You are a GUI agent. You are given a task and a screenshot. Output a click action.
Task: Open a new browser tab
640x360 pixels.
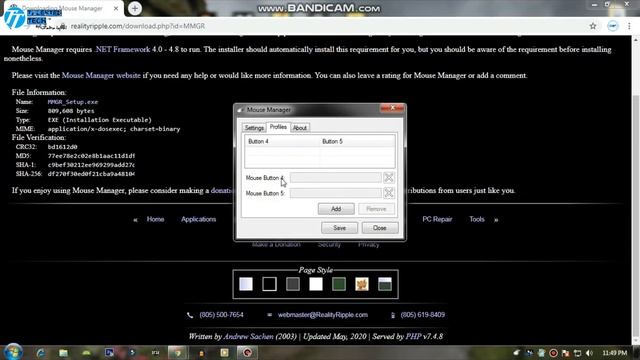pyautogui.click(x=135, y=8)
